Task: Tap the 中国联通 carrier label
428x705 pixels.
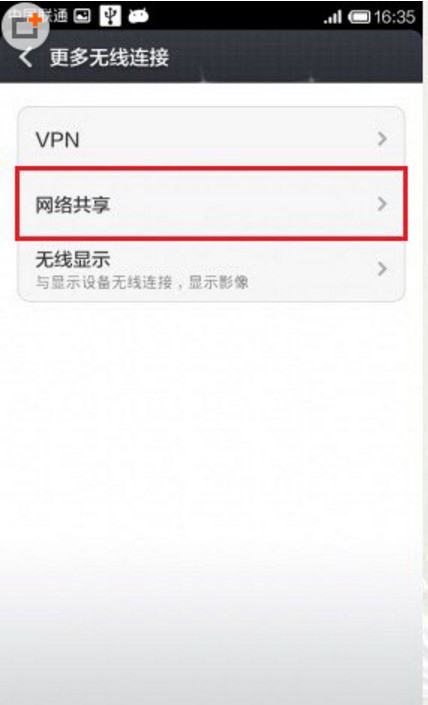Action: [38, 16]
